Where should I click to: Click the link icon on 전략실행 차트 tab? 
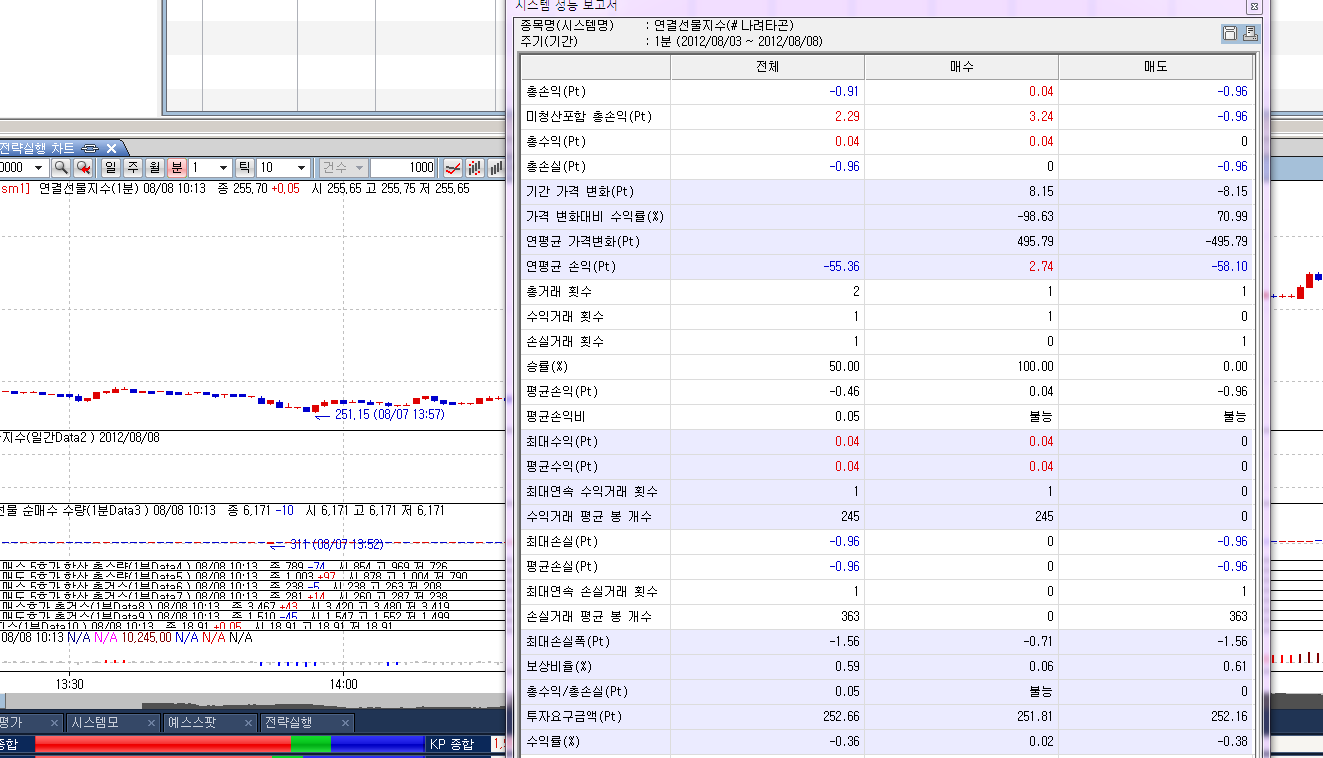pyautogui.click(x=89, y=147)
